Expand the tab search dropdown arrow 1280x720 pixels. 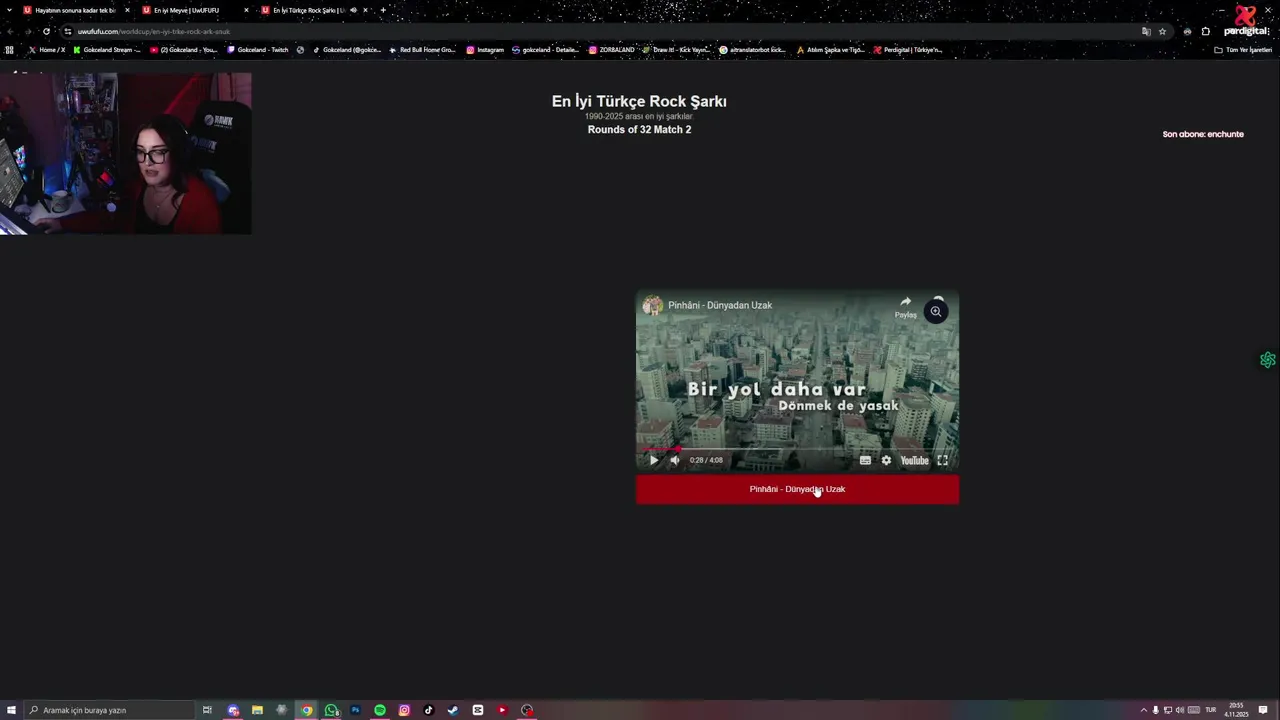pos(9,10)
